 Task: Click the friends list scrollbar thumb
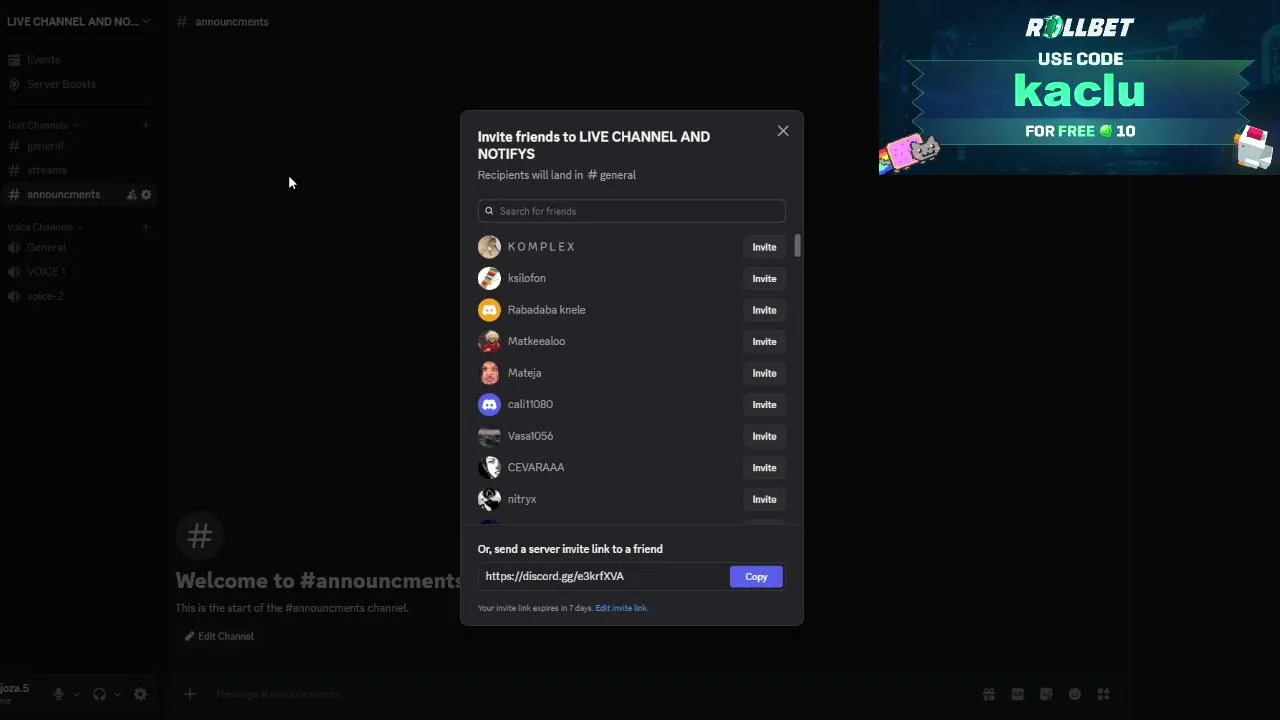[x=797, y=245]
